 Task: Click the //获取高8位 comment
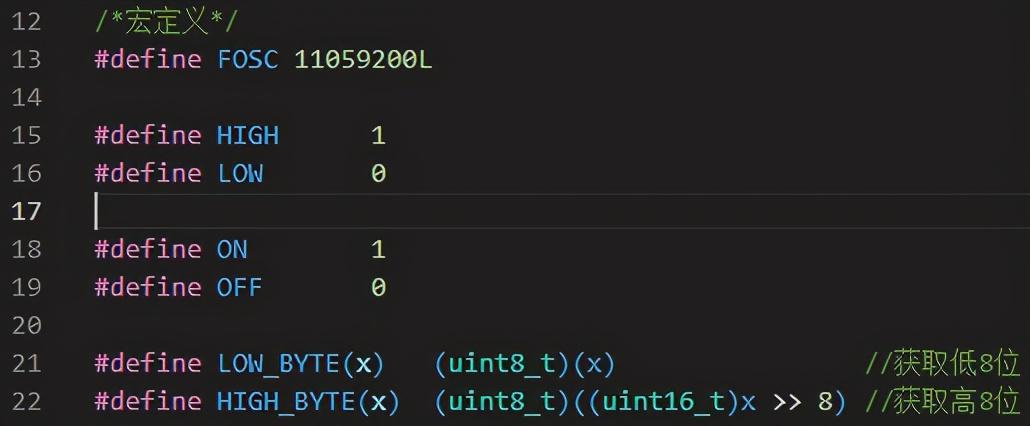pos(941,401)
